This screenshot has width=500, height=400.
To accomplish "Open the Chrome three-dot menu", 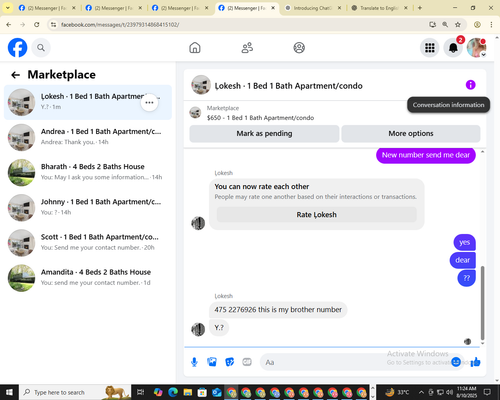I will [491, 24].
